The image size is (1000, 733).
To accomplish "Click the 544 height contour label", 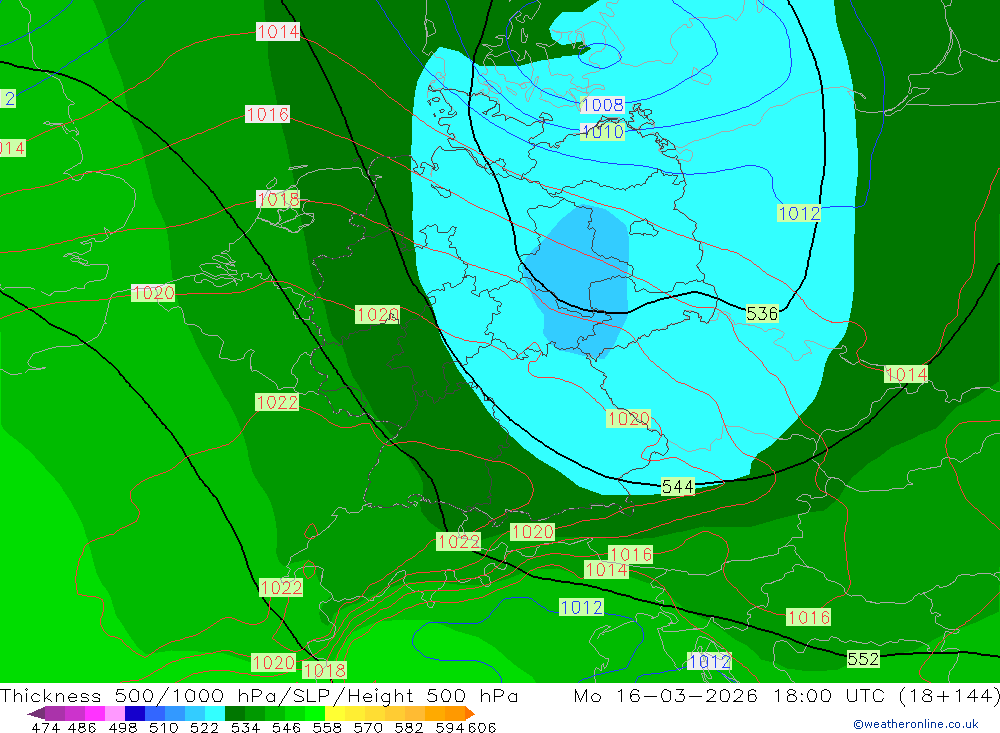I will pos(677,487).
